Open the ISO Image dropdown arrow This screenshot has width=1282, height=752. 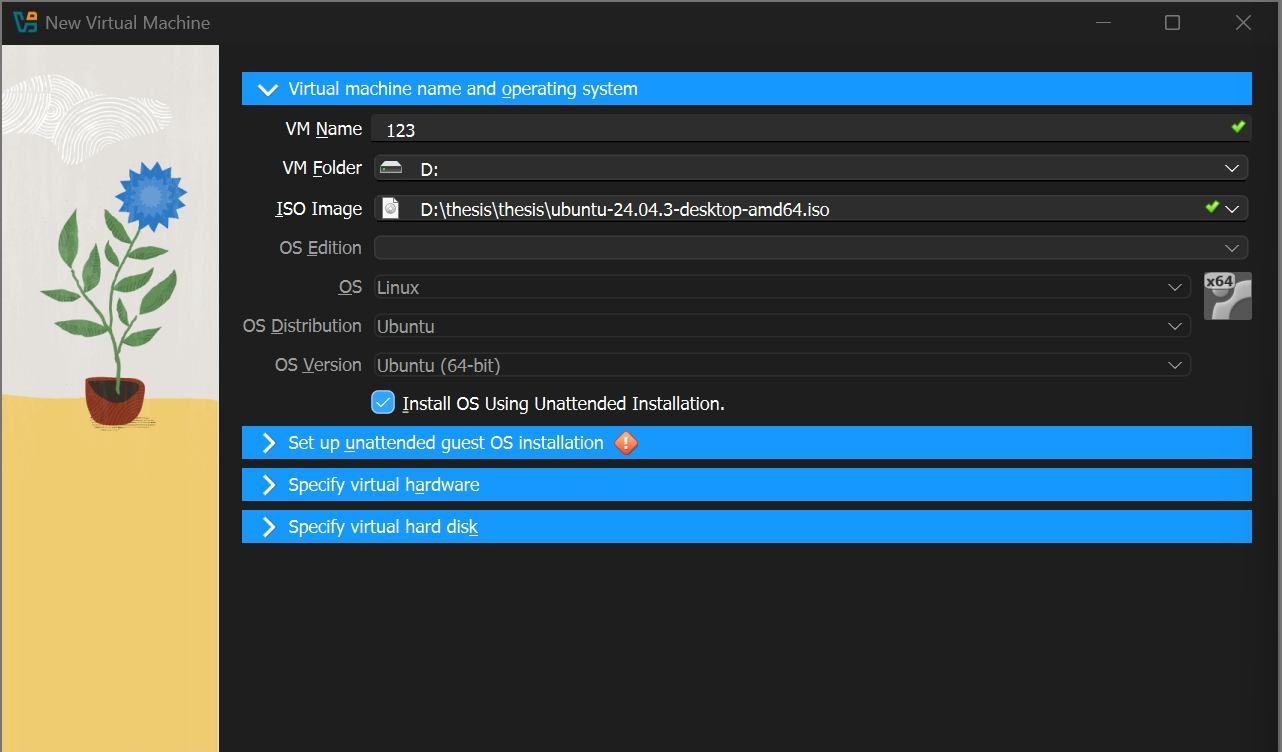[x=1232, y=208]
